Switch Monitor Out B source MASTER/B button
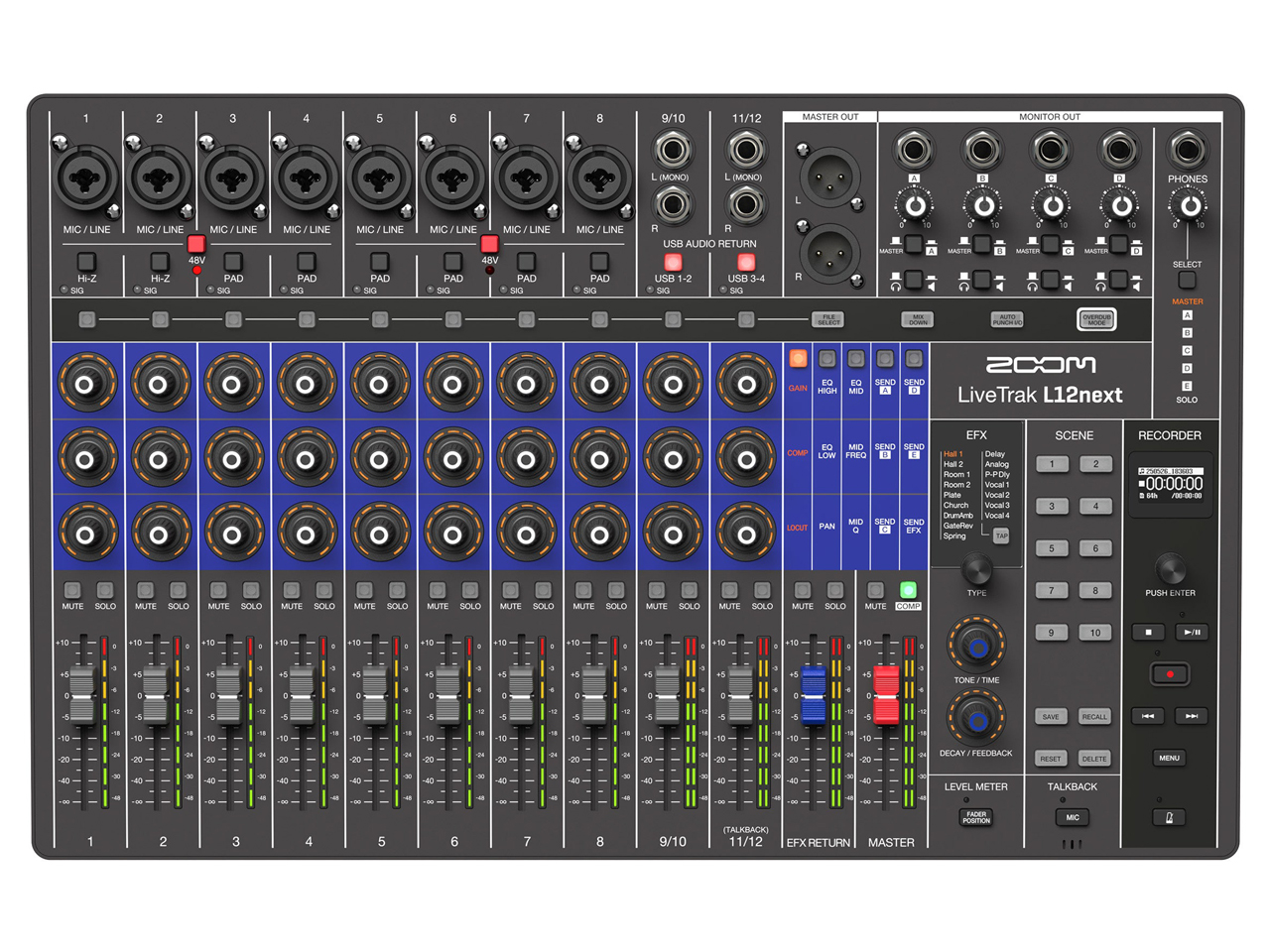 pos(982,244)
